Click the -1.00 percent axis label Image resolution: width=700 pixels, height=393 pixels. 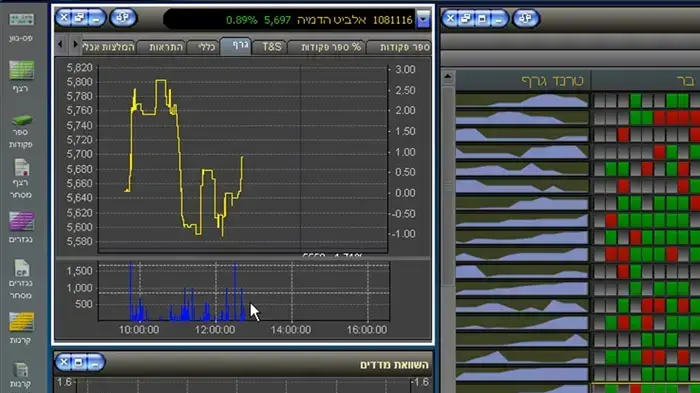[x=403, y=234]
